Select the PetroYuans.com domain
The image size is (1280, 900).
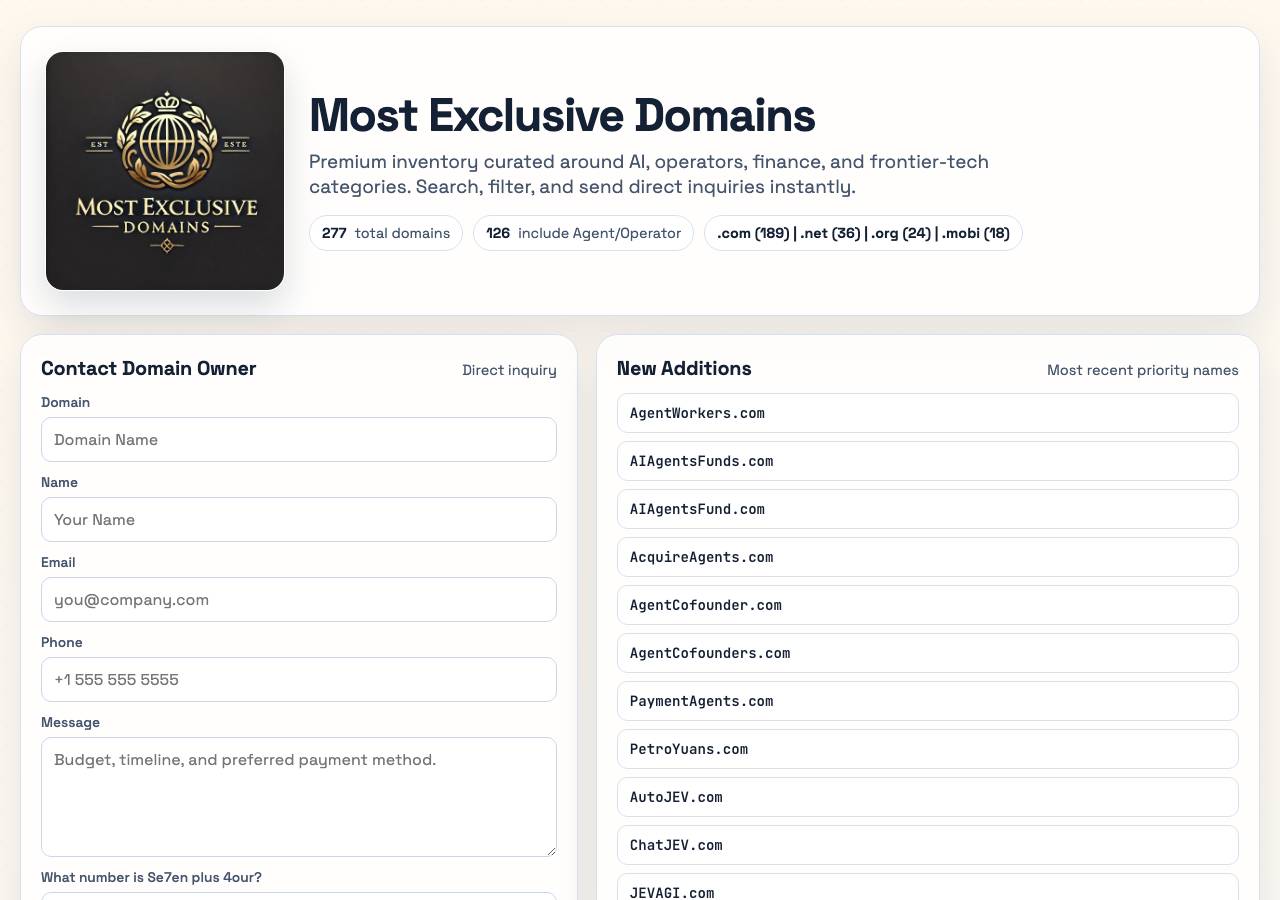(928, 749)
